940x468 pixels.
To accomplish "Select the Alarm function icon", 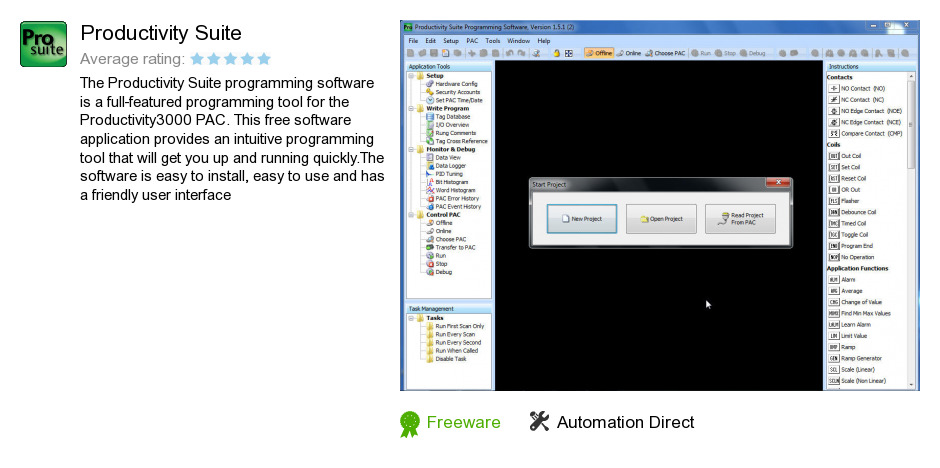I will (833, 280).
